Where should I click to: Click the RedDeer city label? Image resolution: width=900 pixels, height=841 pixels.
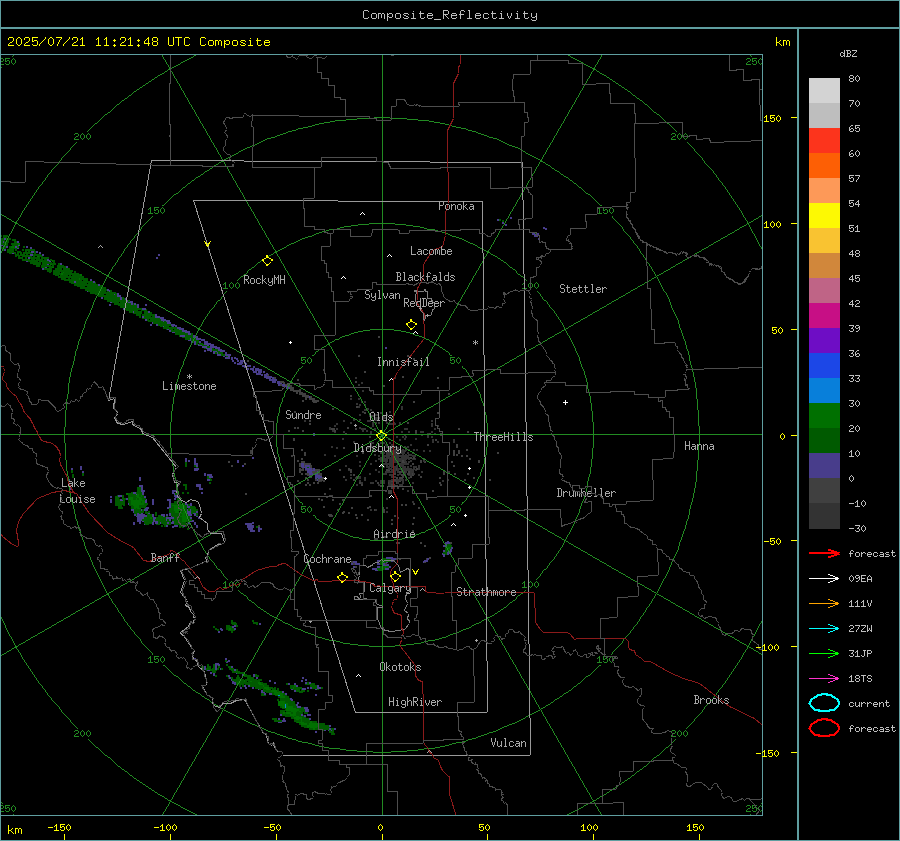(x=424, y=303)
